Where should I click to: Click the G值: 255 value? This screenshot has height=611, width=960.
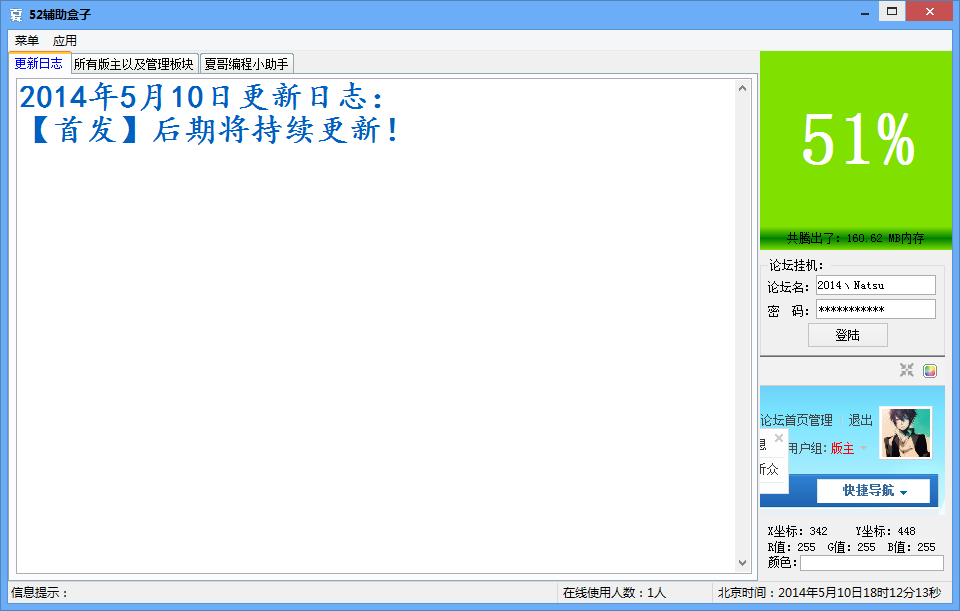tap(852, 547)
